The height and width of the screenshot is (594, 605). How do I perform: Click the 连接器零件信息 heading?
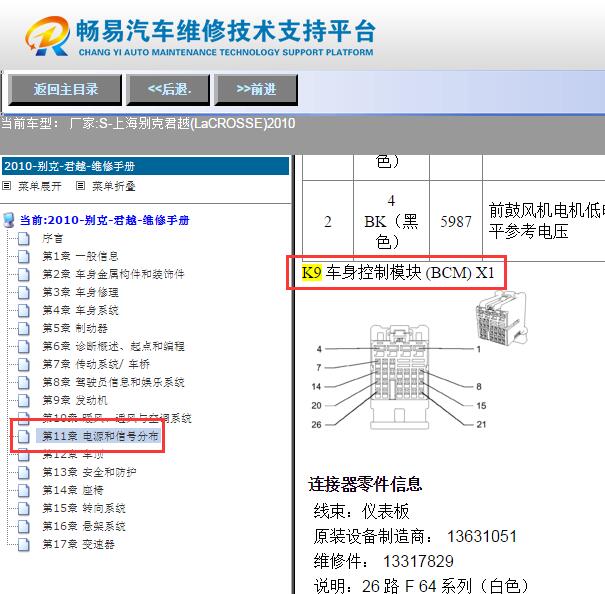[365, 484]
